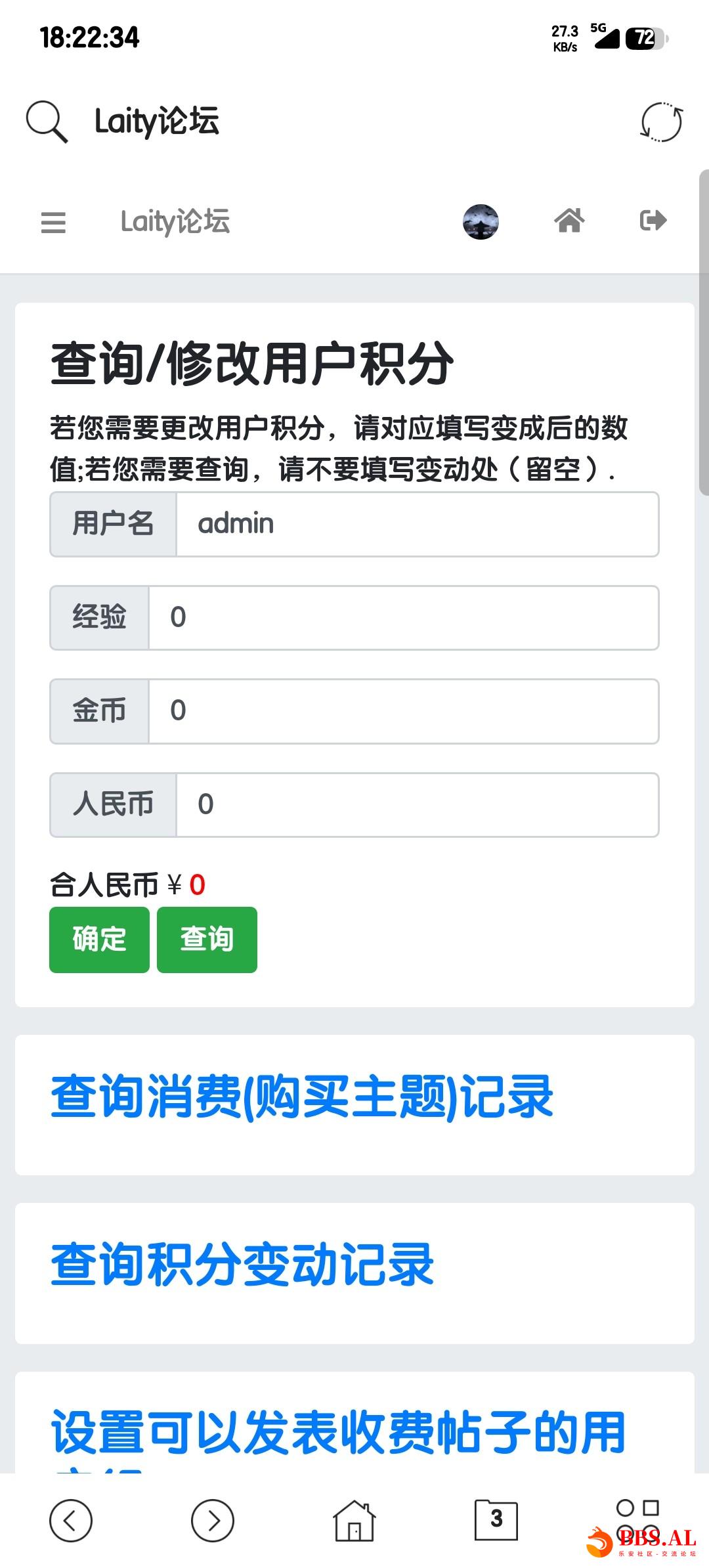Tap the logout arrow icon

(653, 221)
